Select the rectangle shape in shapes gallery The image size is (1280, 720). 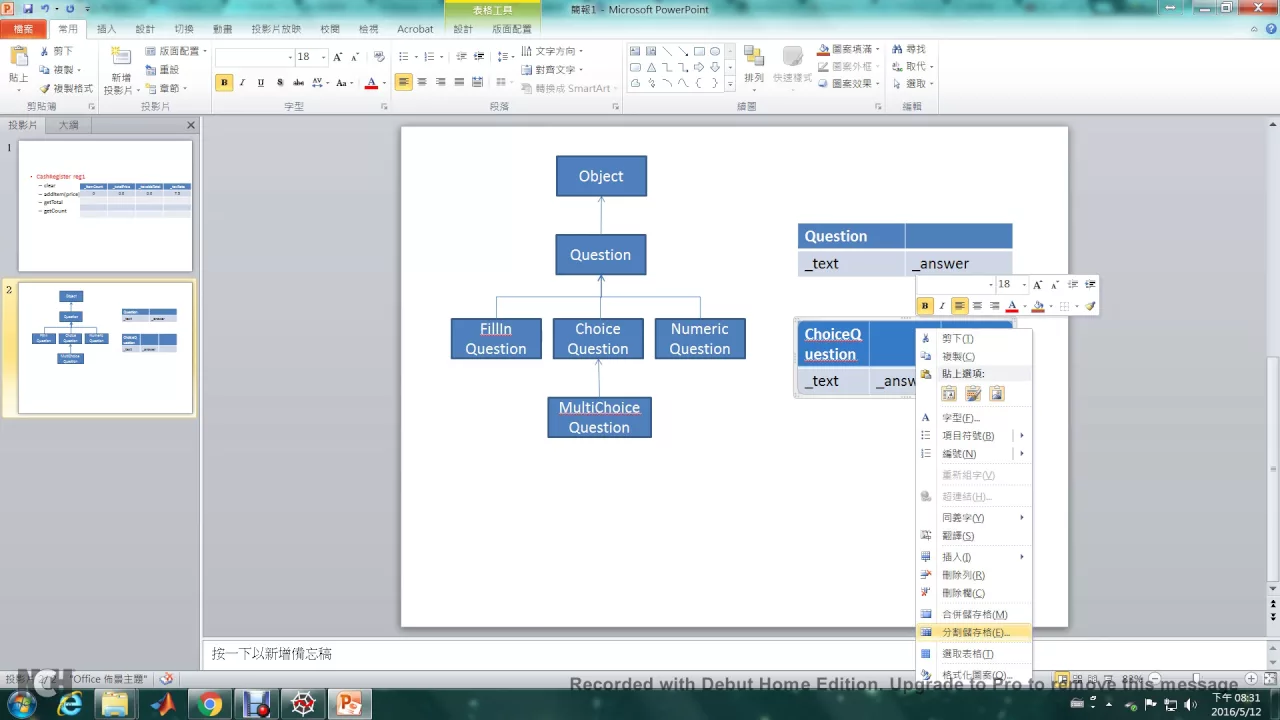tap(700, 52)
